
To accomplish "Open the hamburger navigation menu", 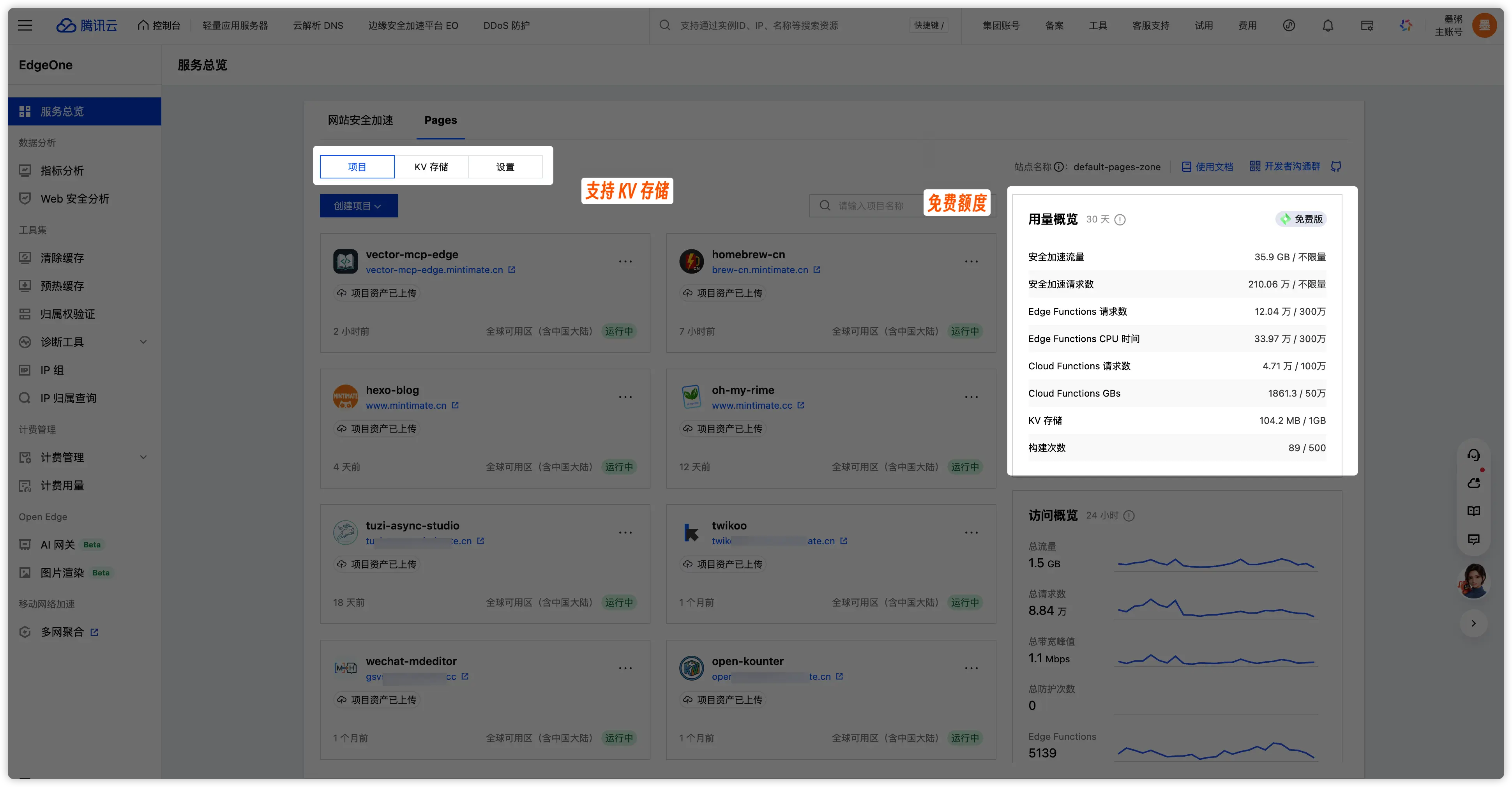I will [x=25, y=25].
